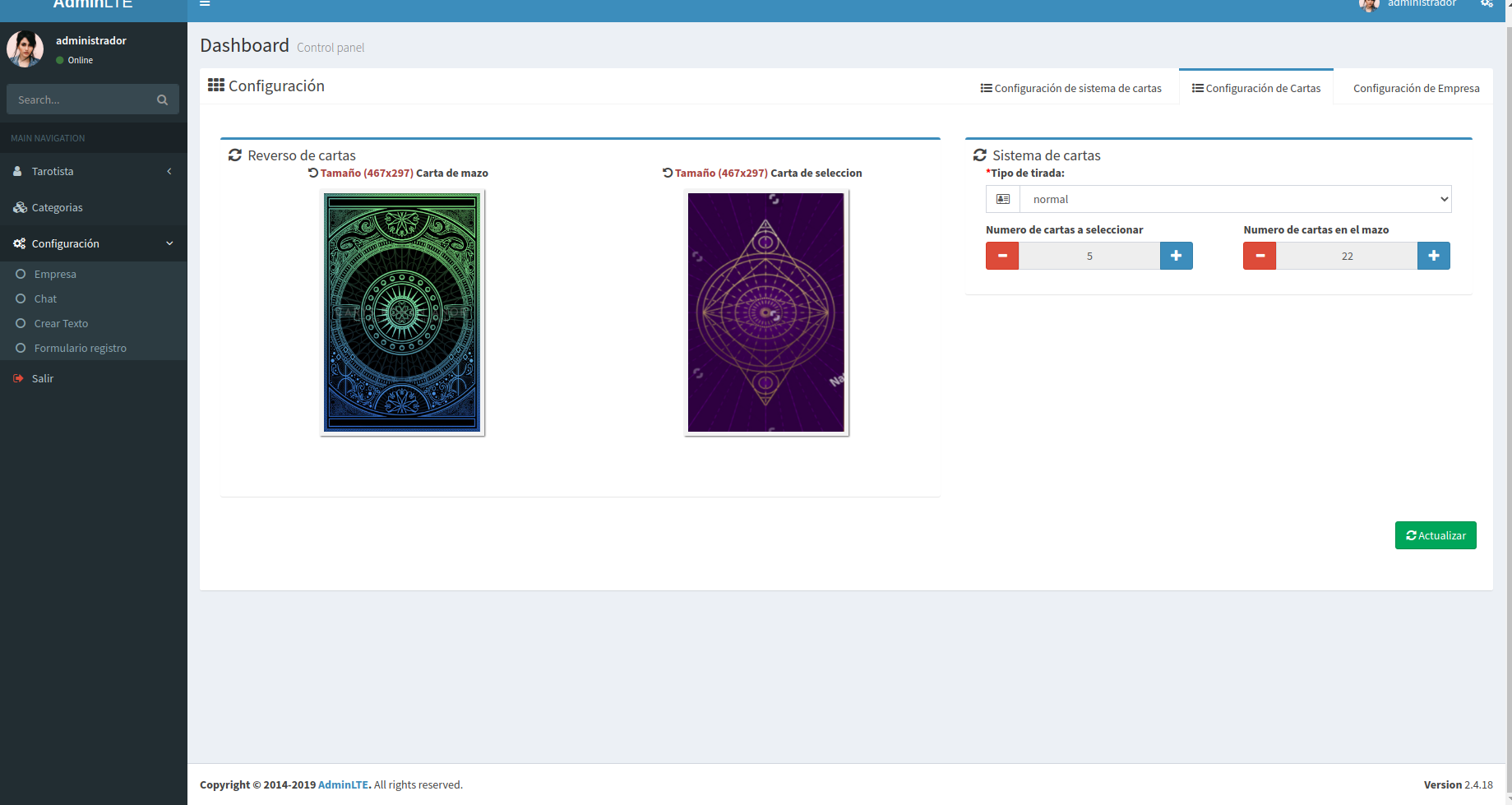1512x805 pixels.
Task: Click the settings gears icon in top bar
Action: 1487,4
